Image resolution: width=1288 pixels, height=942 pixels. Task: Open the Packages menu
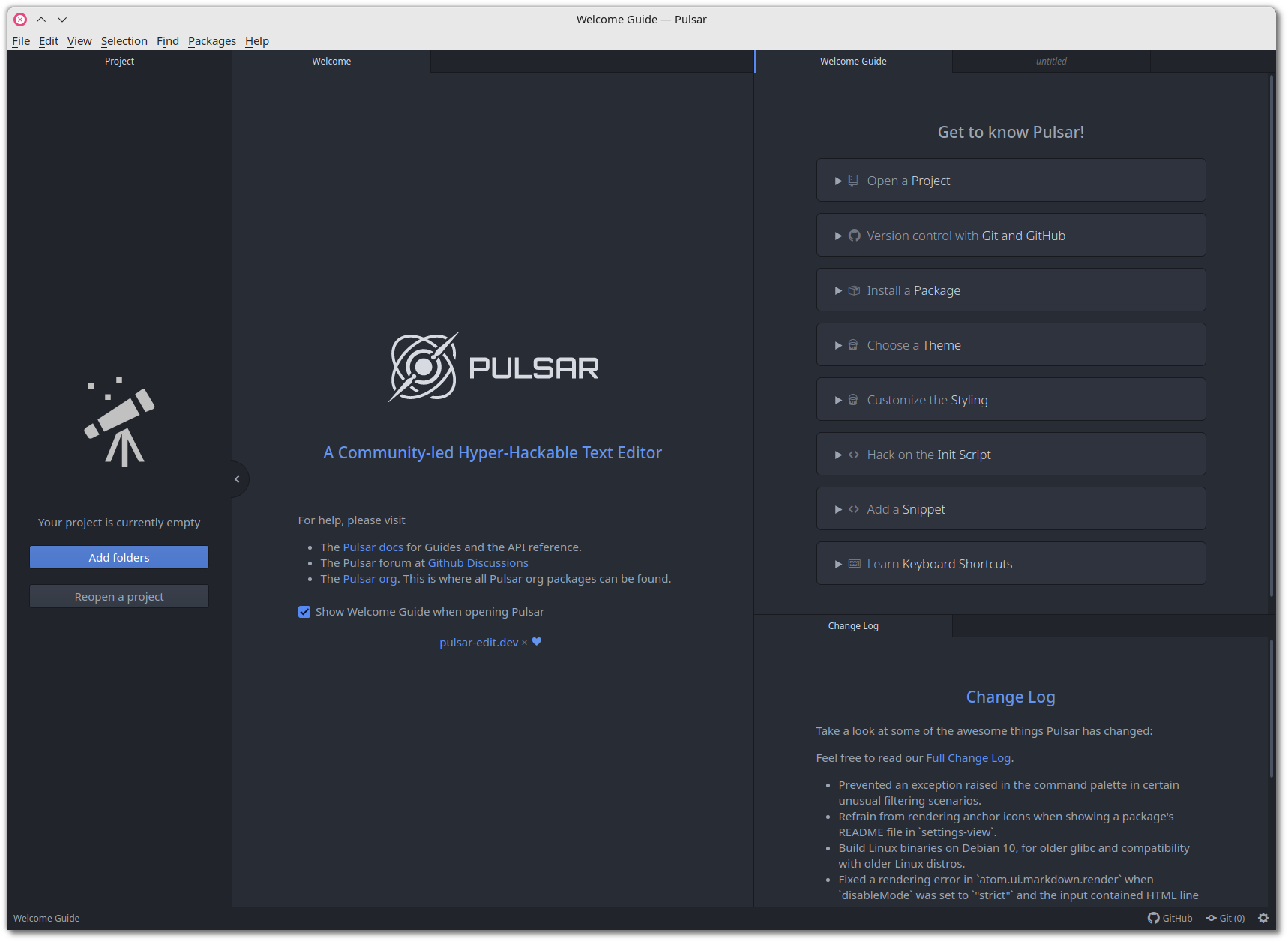[x=212, y=41]
